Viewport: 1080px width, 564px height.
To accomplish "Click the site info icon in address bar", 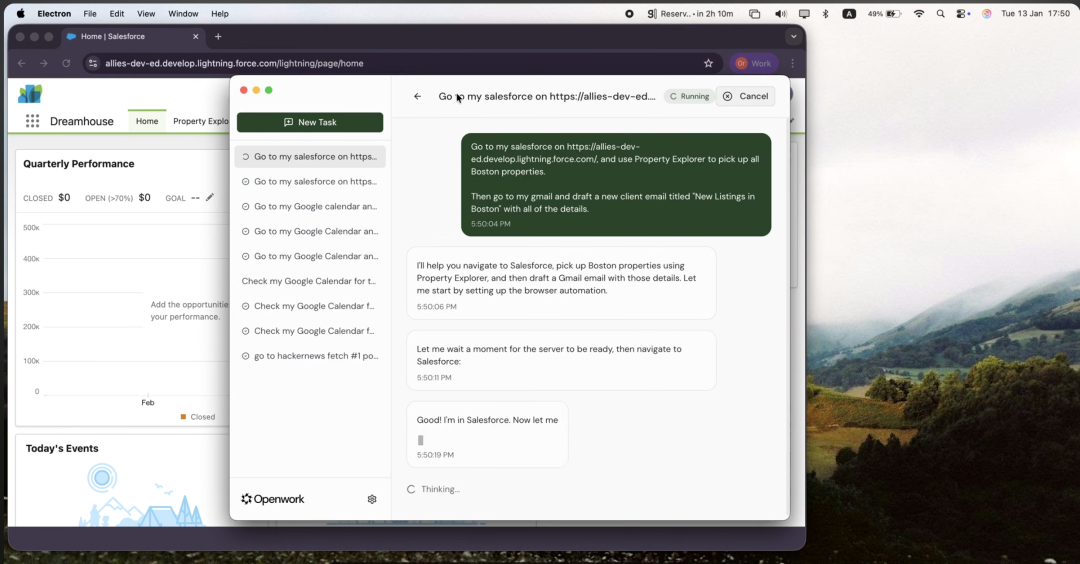I will (93, 63).
